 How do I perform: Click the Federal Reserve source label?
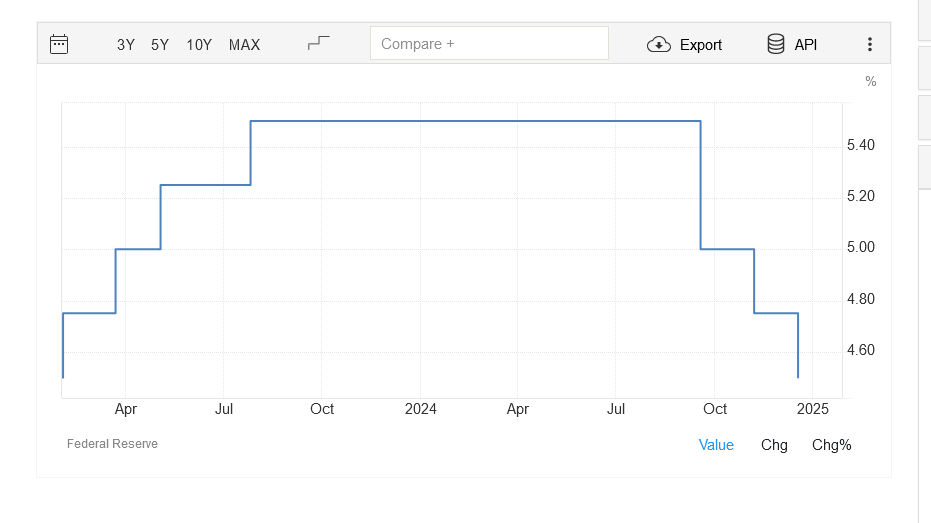click(112, 444)
